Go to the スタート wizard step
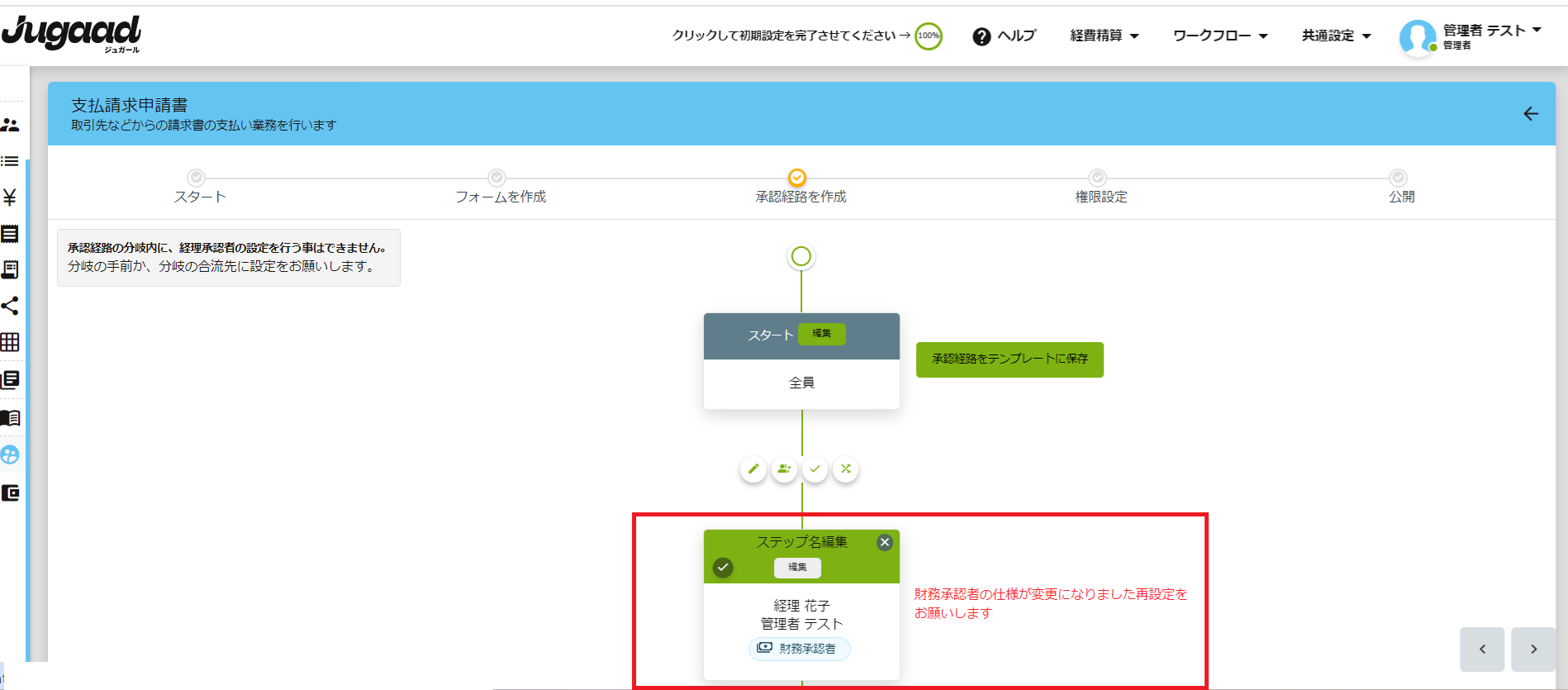Screen dimensions: 1568x690 (x=199, y=188)
